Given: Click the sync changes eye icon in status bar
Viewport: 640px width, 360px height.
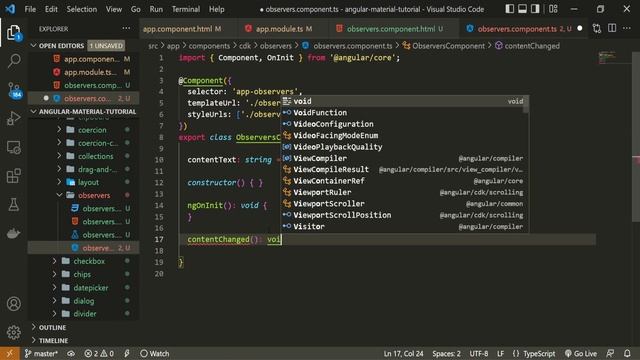Looking at the screenshot, I should click(x=71, y=353).
